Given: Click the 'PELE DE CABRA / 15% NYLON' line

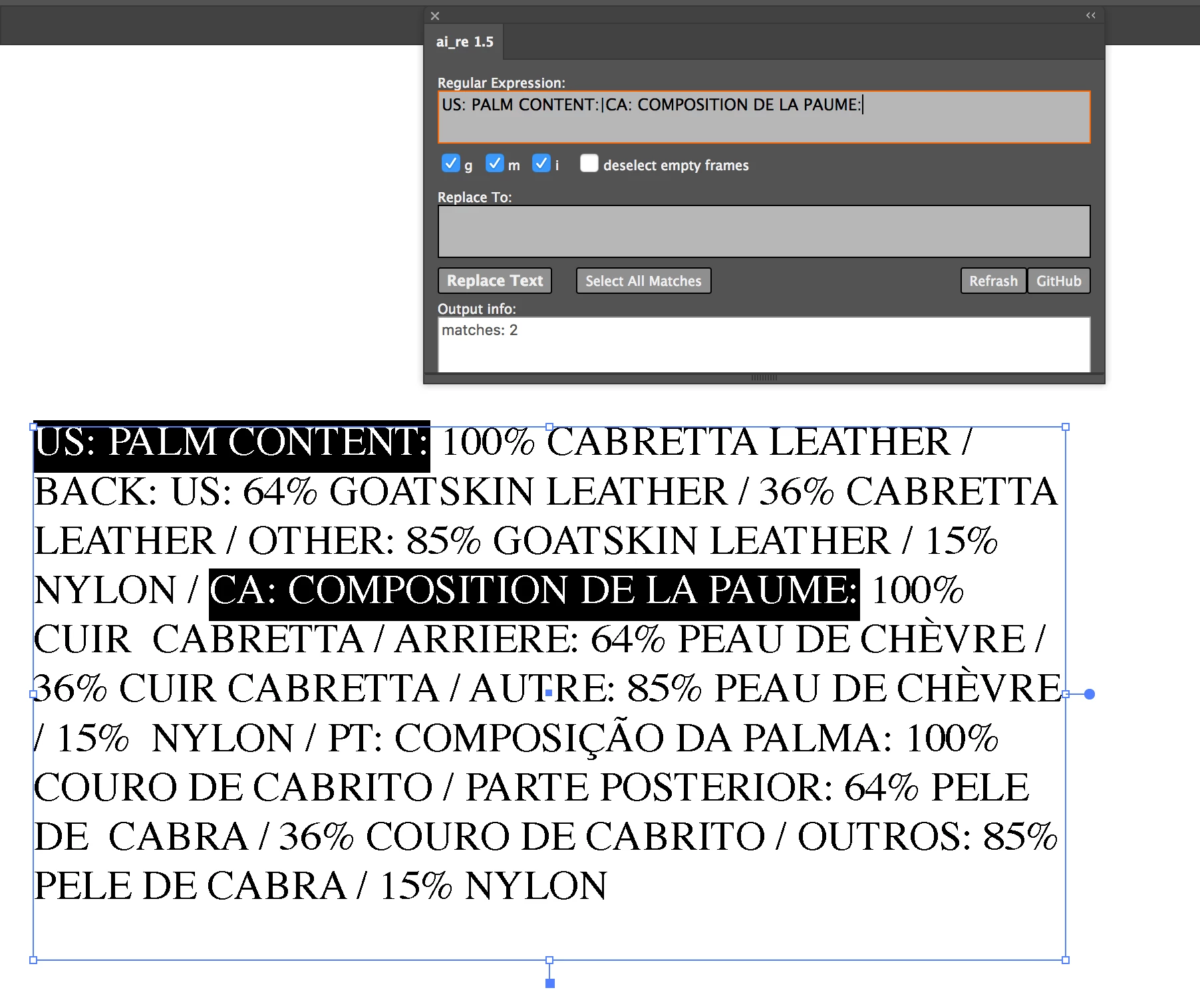Looking at the screenshot, I should 321,886.
